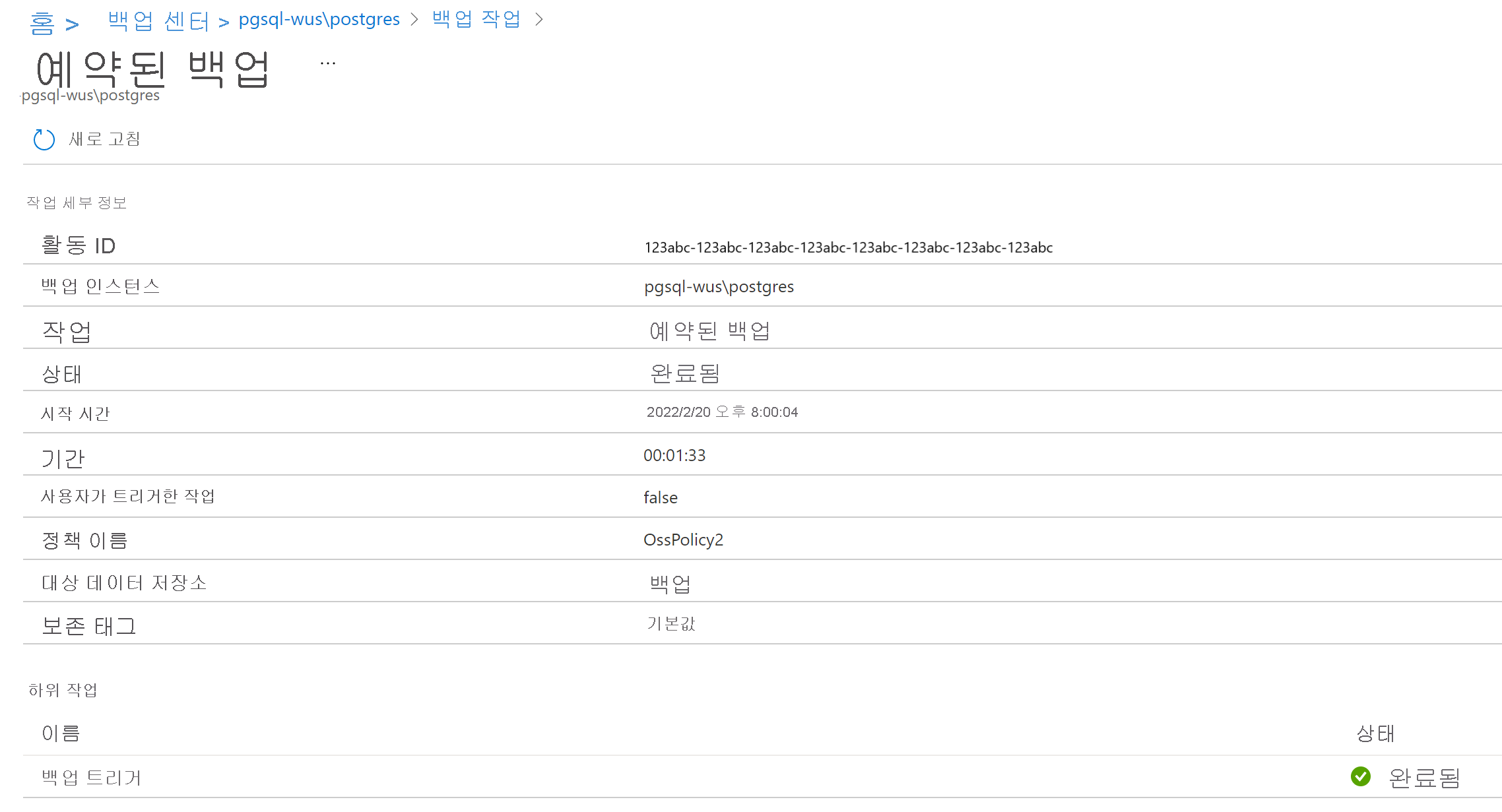The image size is (1502, 812).
Task: Open 백업 작업 breadcrumb link
Action: click(x=476, y=18)
